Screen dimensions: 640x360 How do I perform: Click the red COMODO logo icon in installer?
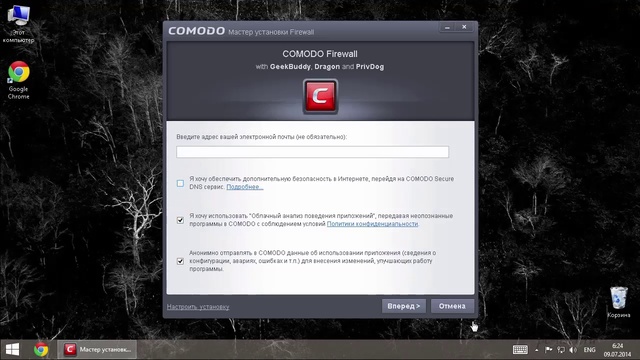click(320, 96)
